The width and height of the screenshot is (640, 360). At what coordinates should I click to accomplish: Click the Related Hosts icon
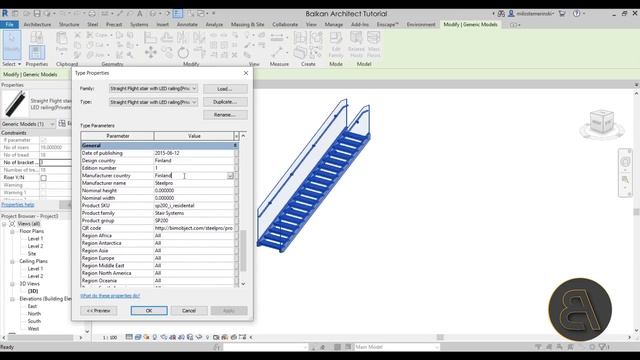[x=356, y=44]
